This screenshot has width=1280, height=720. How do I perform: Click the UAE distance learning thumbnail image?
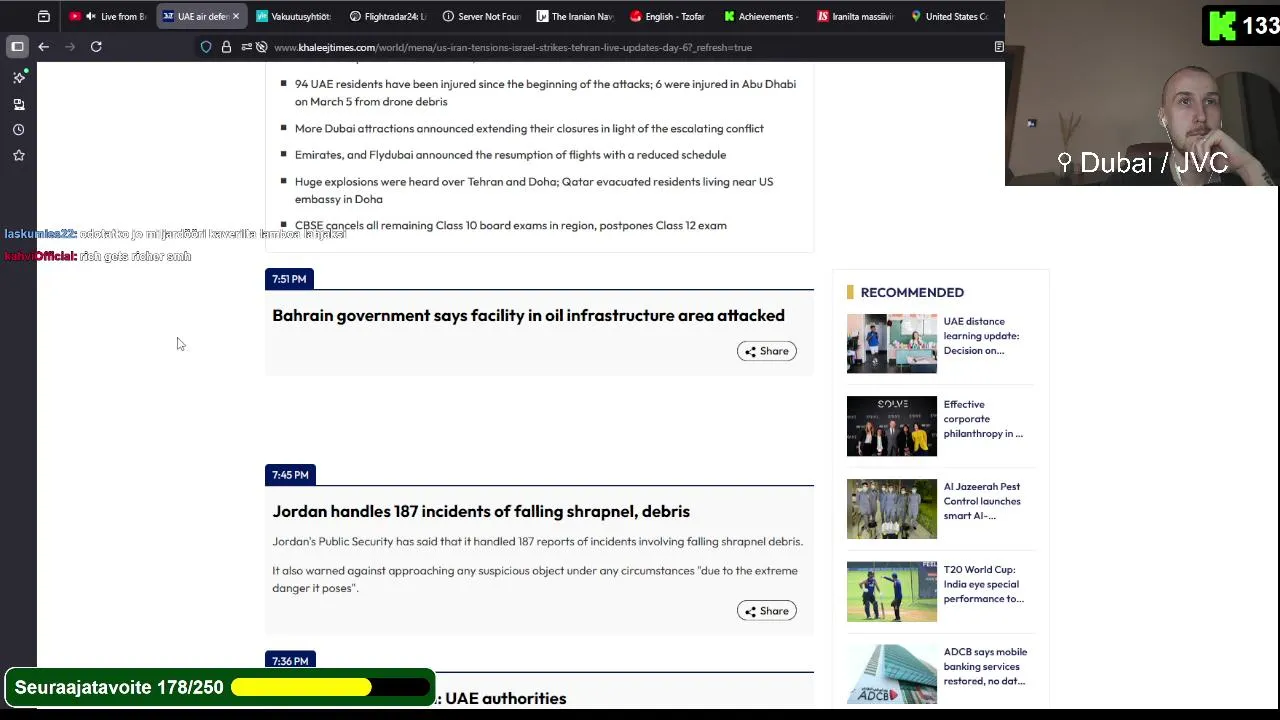point(892,344)
